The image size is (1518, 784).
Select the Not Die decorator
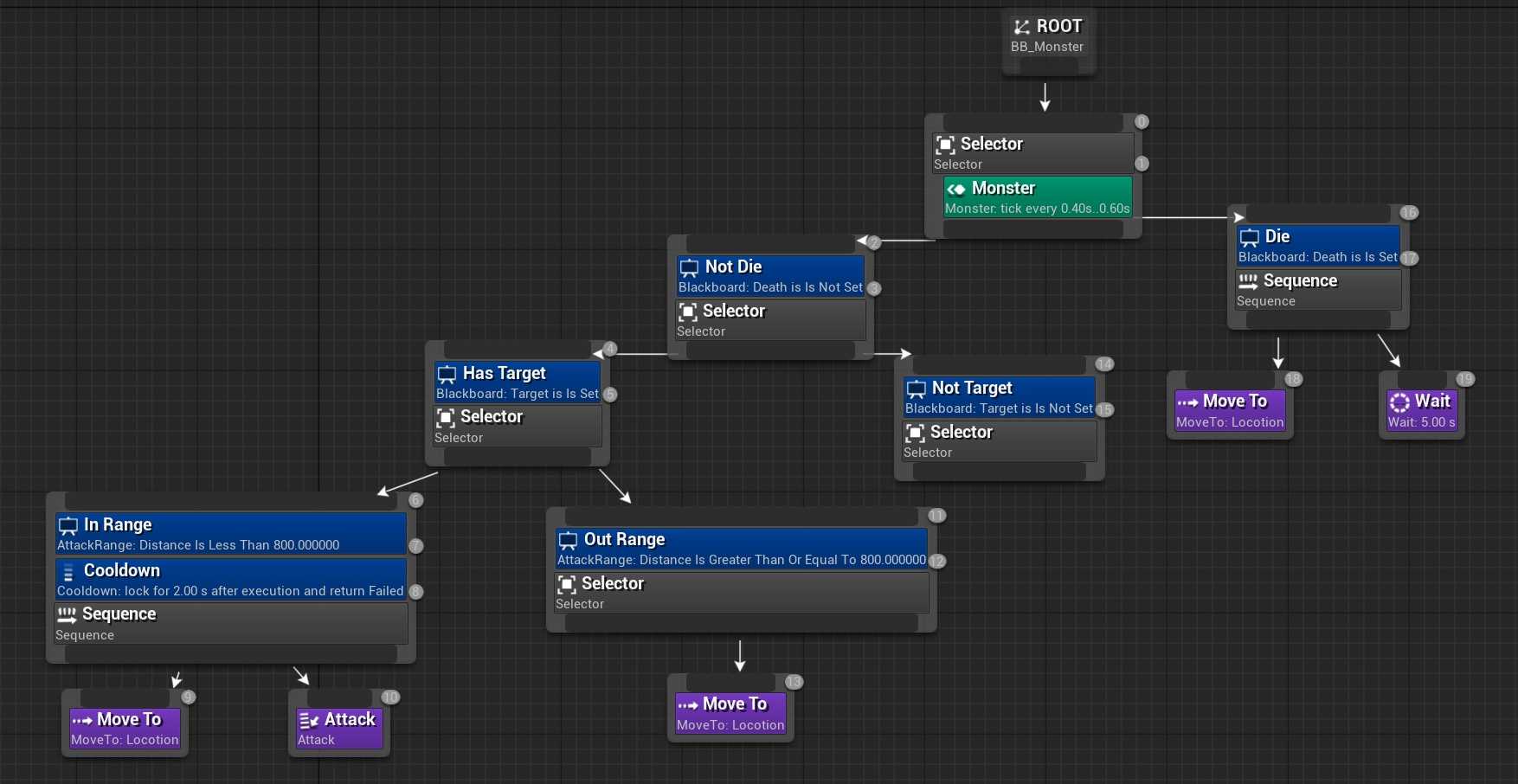770,276
